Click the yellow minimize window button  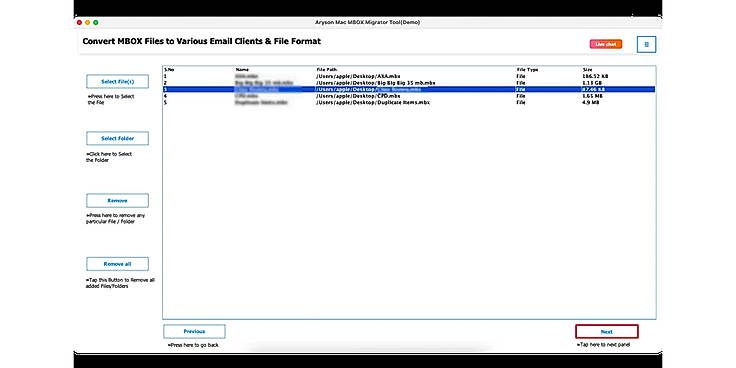87,22
